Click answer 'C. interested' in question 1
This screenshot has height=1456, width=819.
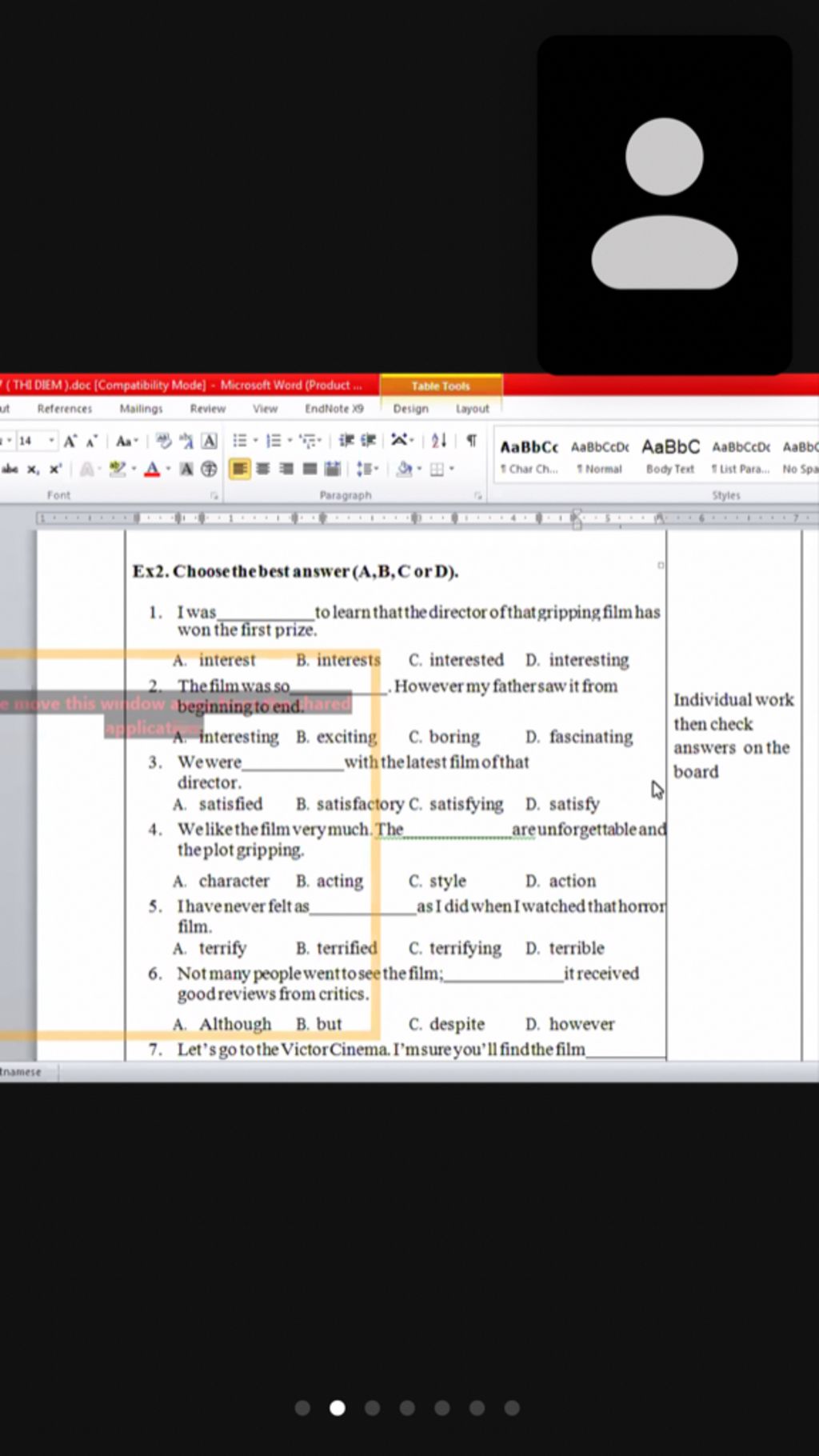tap(456, 660)
